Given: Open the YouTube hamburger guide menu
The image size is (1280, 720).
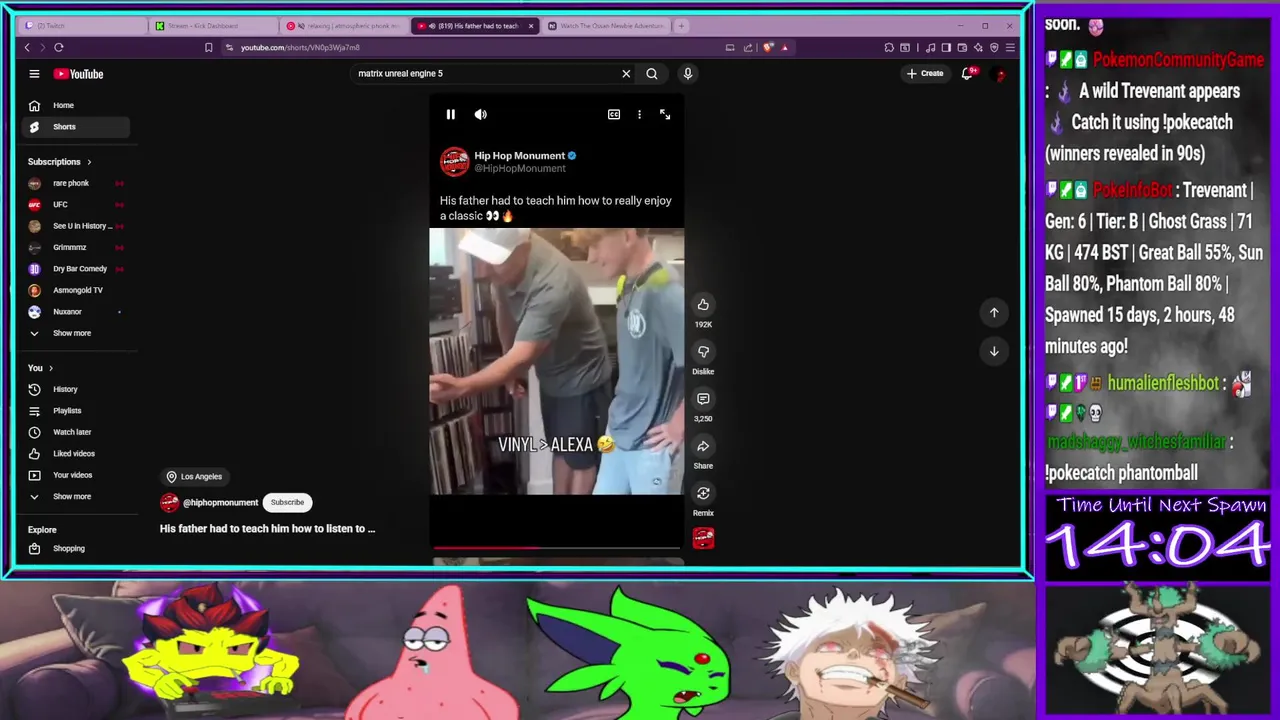Looking at the screenshot, I should (x=34, y=74).
